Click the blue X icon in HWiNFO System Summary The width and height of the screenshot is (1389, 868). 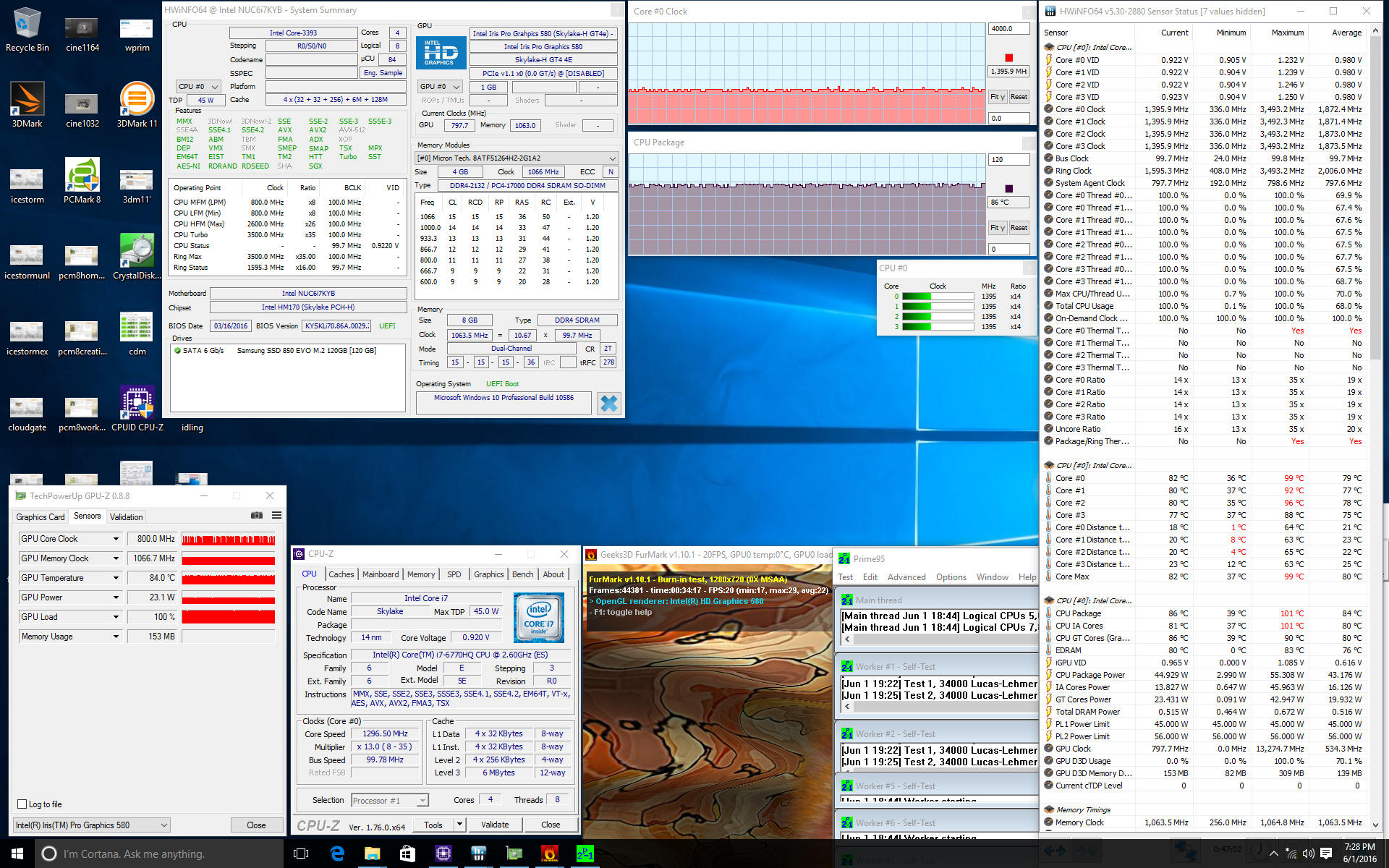(x=609, y=403)
